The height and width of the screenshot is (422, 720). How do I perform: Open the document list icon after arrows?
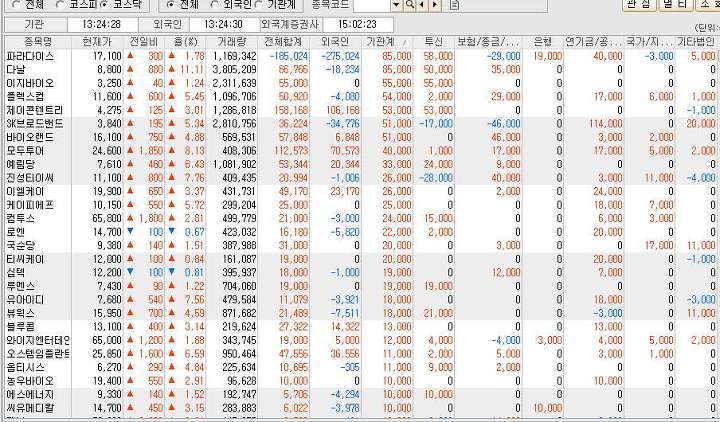tap(454, 5)
